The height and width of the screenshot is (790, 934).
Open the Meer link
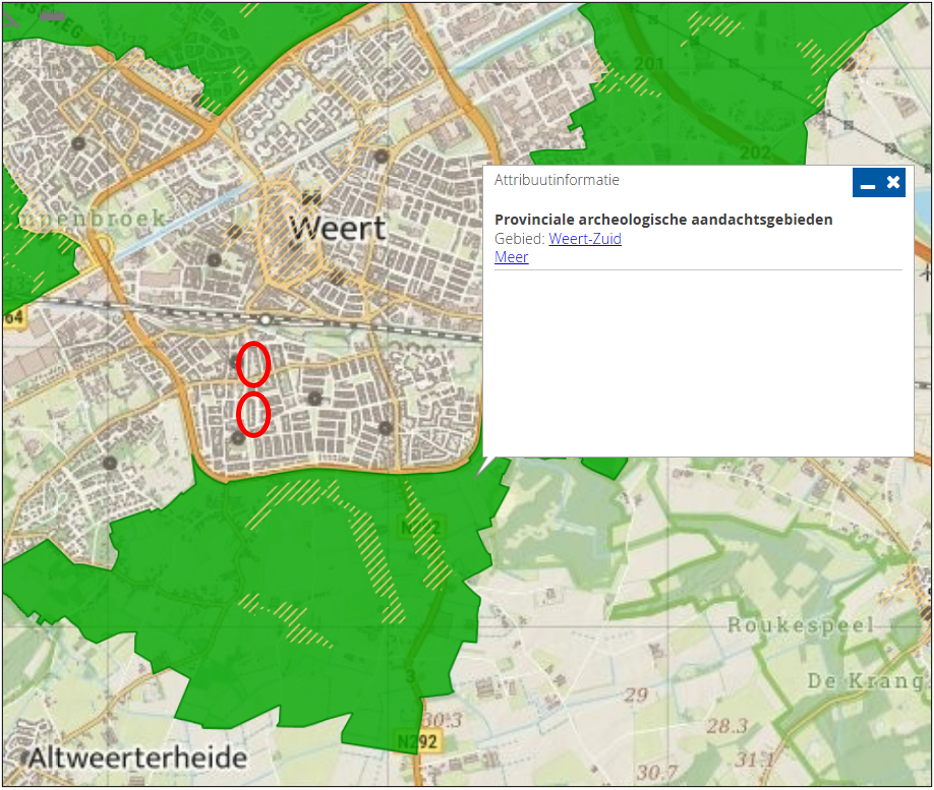(510, 257)
